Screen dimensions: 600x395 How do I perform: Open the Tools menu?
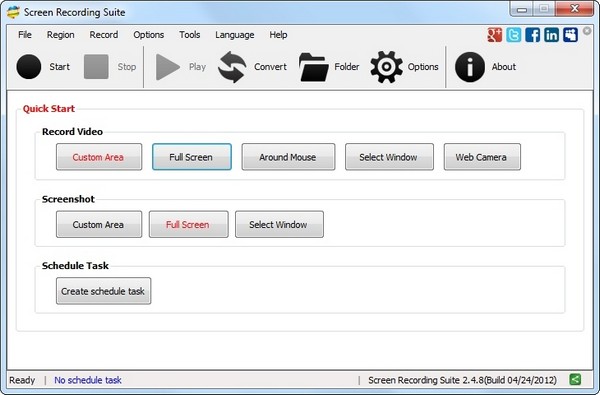[x=190, y=35]
